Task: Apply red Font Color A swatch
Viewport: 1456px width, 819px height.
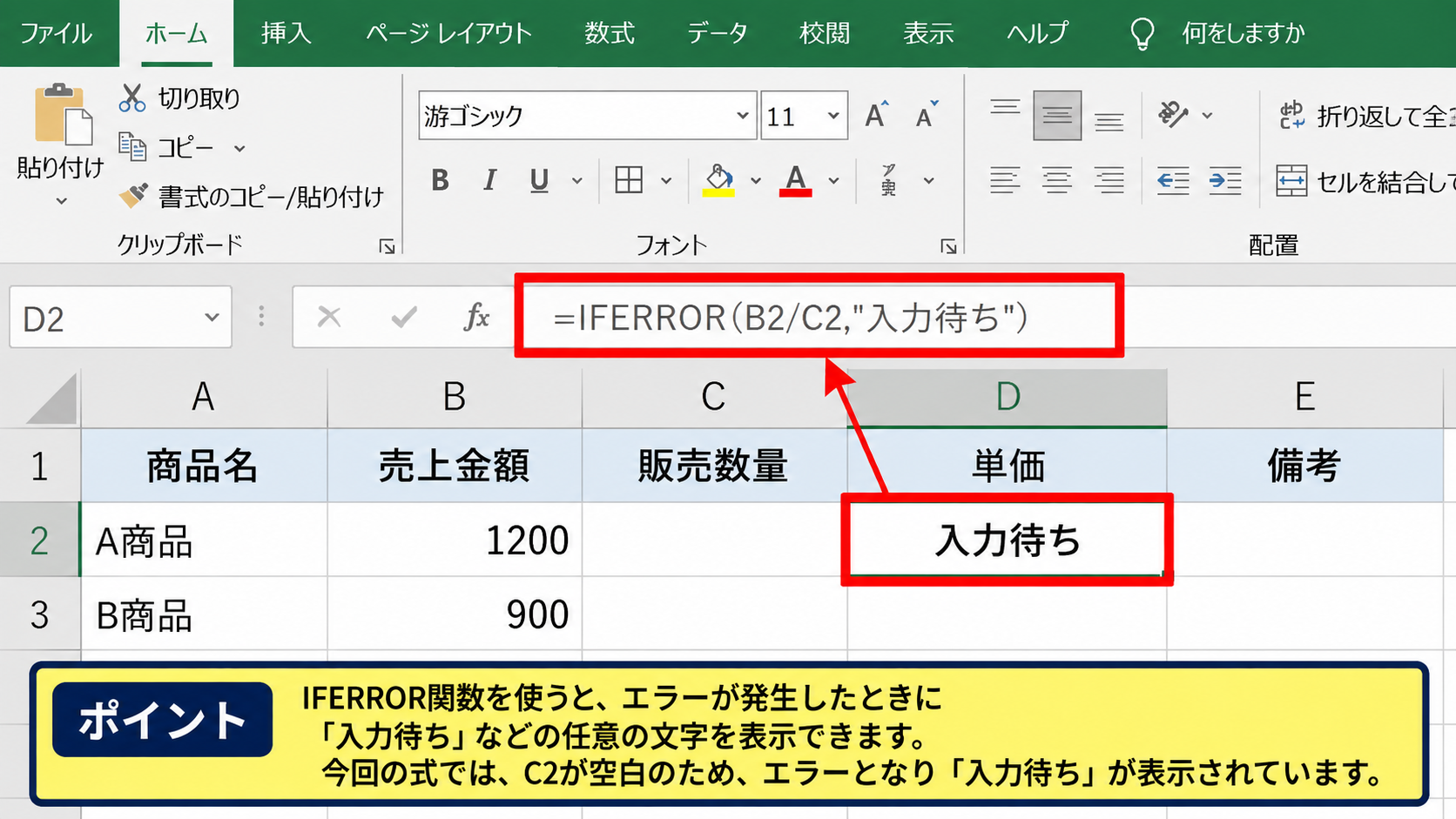Action: click(795, 180)
